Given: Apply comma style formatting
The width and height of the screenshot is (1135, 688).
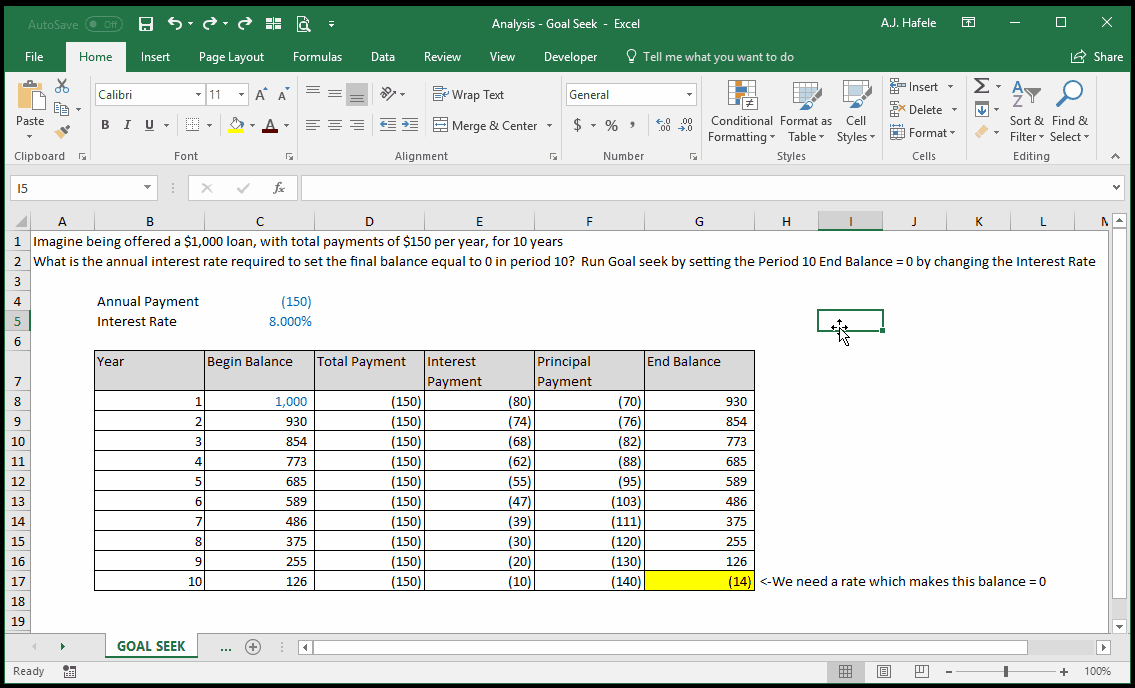Looking at the screenshot, I should pos(633,125).
